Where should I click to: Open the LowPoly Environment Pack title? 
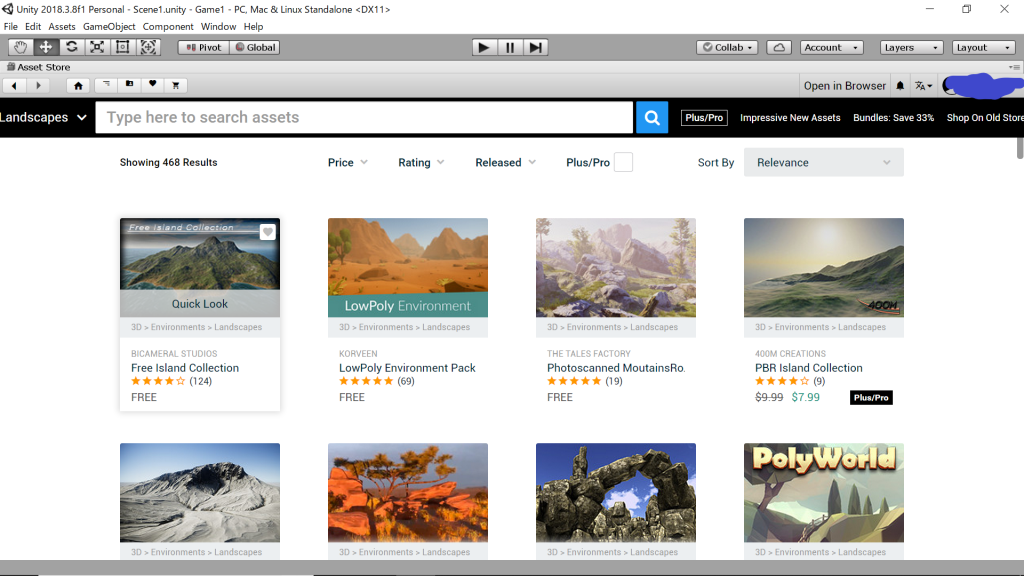407,368
